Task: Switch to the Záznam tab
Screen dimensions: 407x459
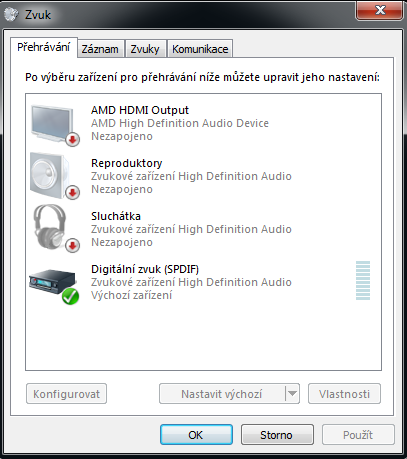Action: pyautogui.click(x=100, y=49)
